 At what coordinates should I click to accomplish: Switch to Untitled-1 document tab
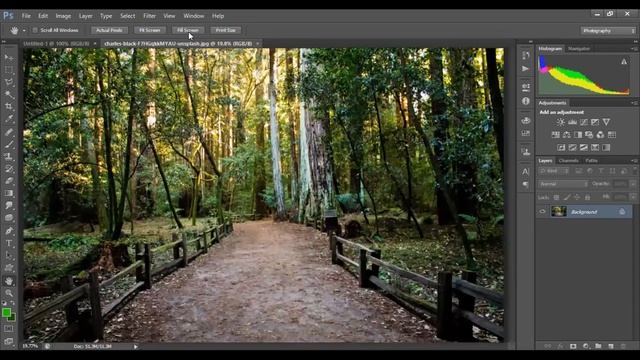(x=56, y=43)
